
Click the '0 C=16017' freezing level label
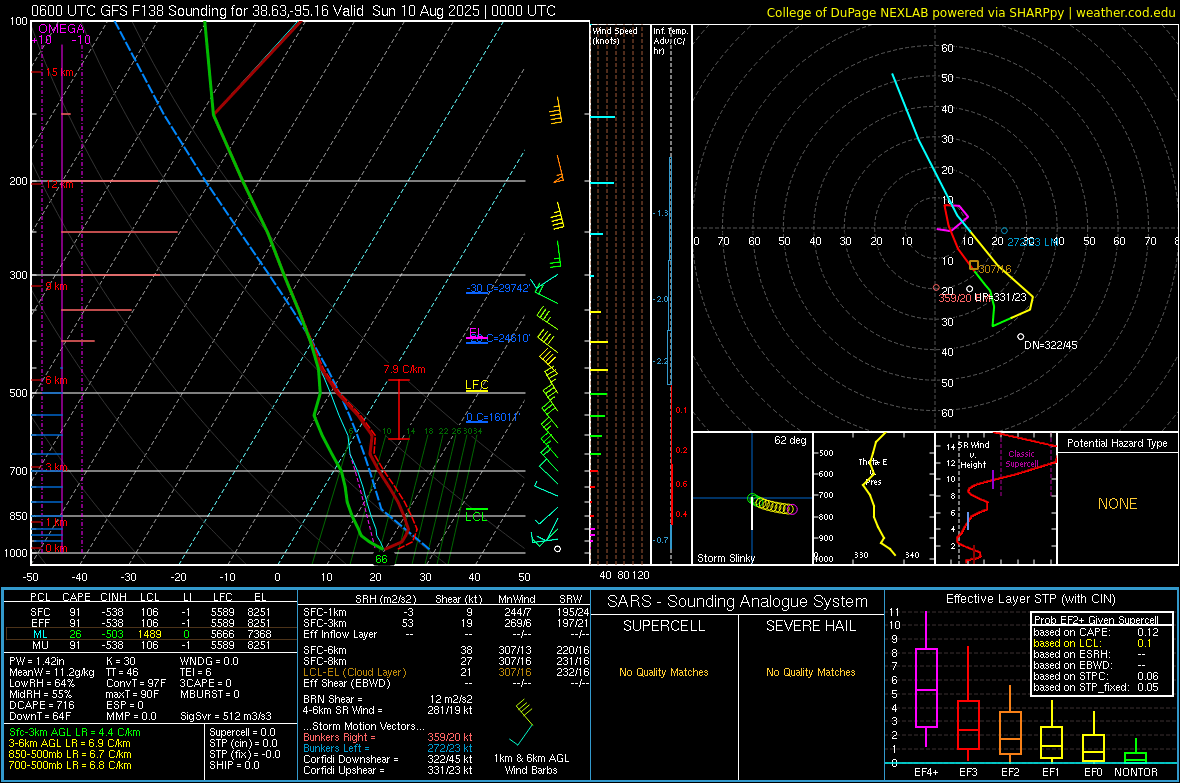(492, 417)
